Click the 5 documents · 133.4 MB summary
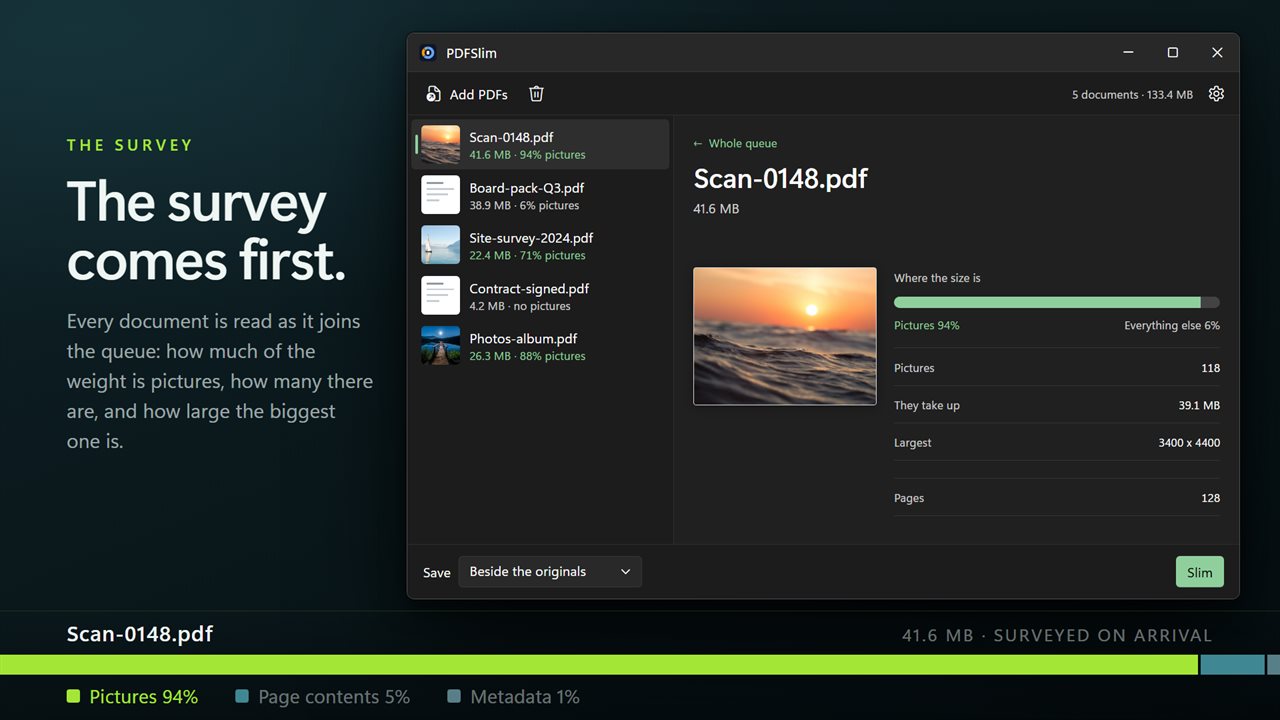Viewport: 1280px width, 720px height. point(1132,94)
